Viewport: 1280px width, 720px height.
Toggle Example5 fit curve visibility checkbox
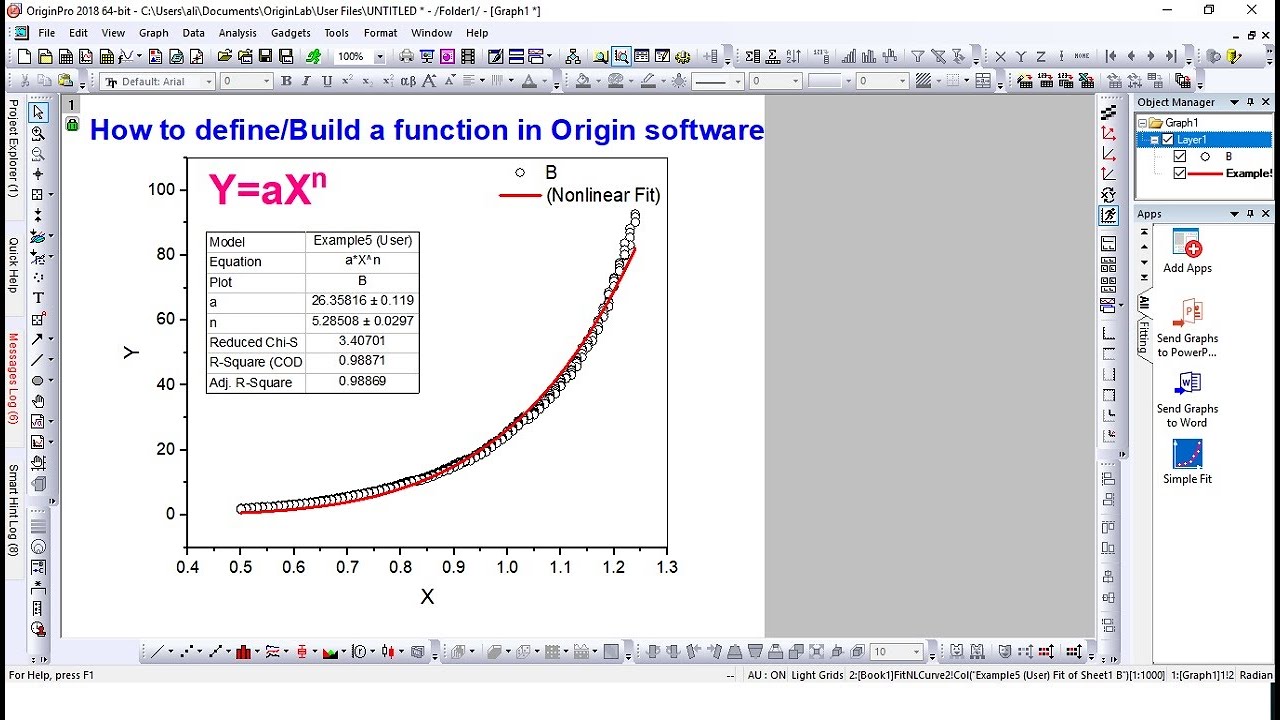(x=1180, y=173)
